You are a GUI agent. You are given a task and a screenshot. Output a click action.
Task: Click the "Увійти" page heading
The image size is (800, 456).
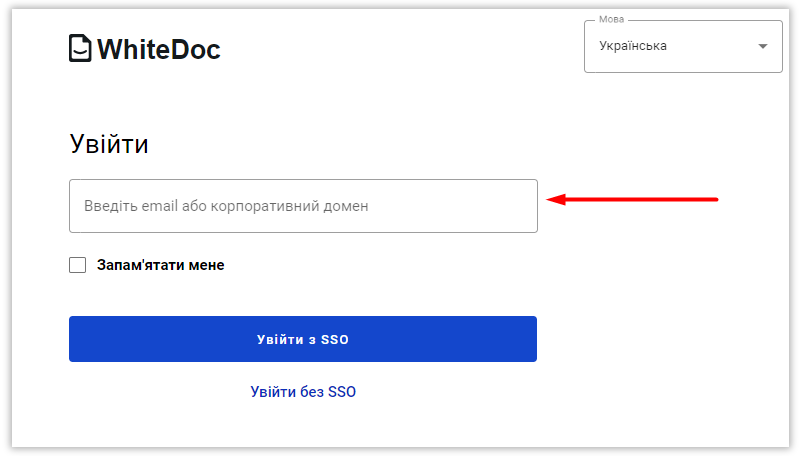click(109, 144)
